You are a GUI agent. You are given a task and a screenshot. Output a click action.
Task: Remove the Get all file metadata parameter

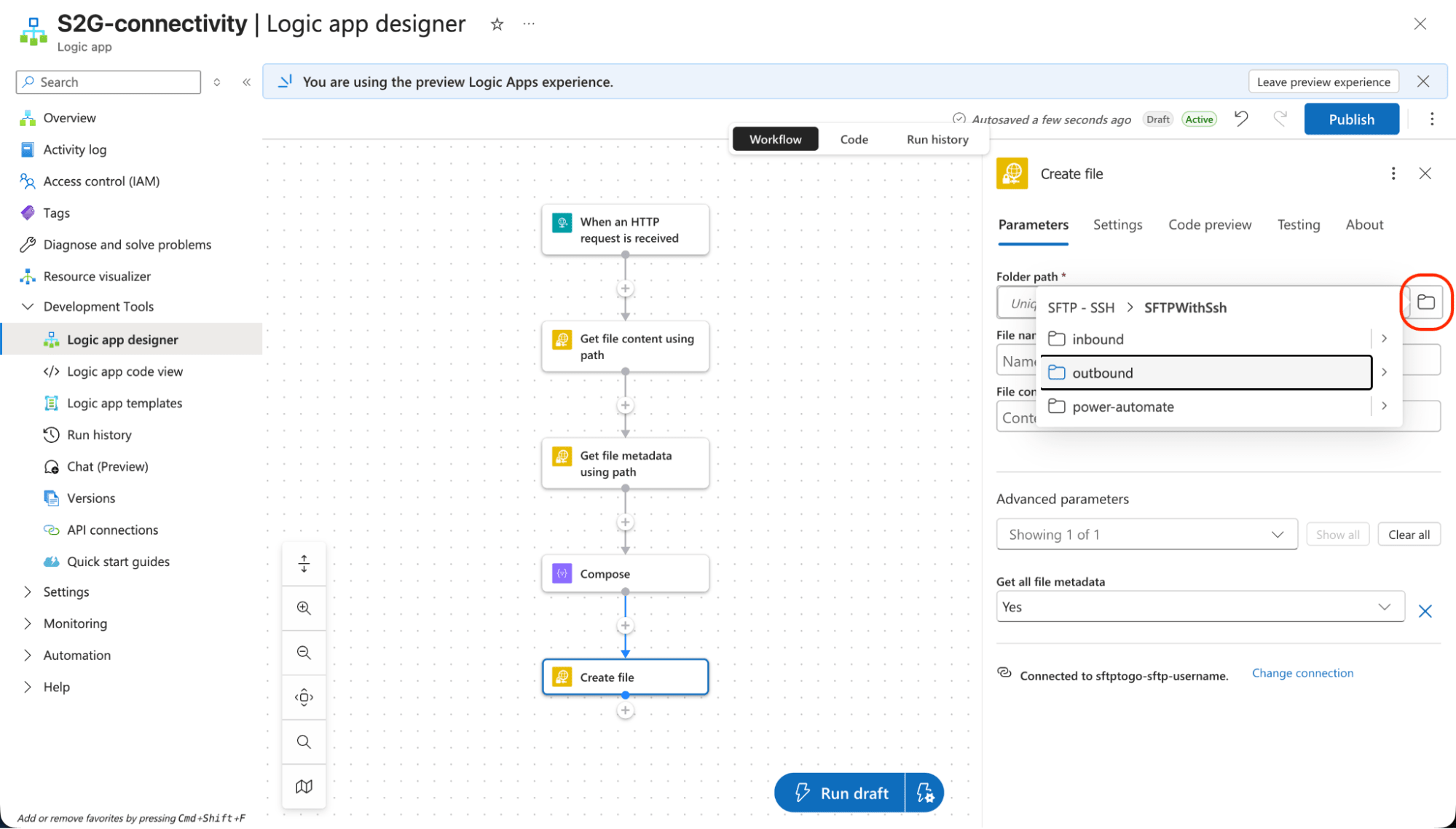coord(1425,611)
